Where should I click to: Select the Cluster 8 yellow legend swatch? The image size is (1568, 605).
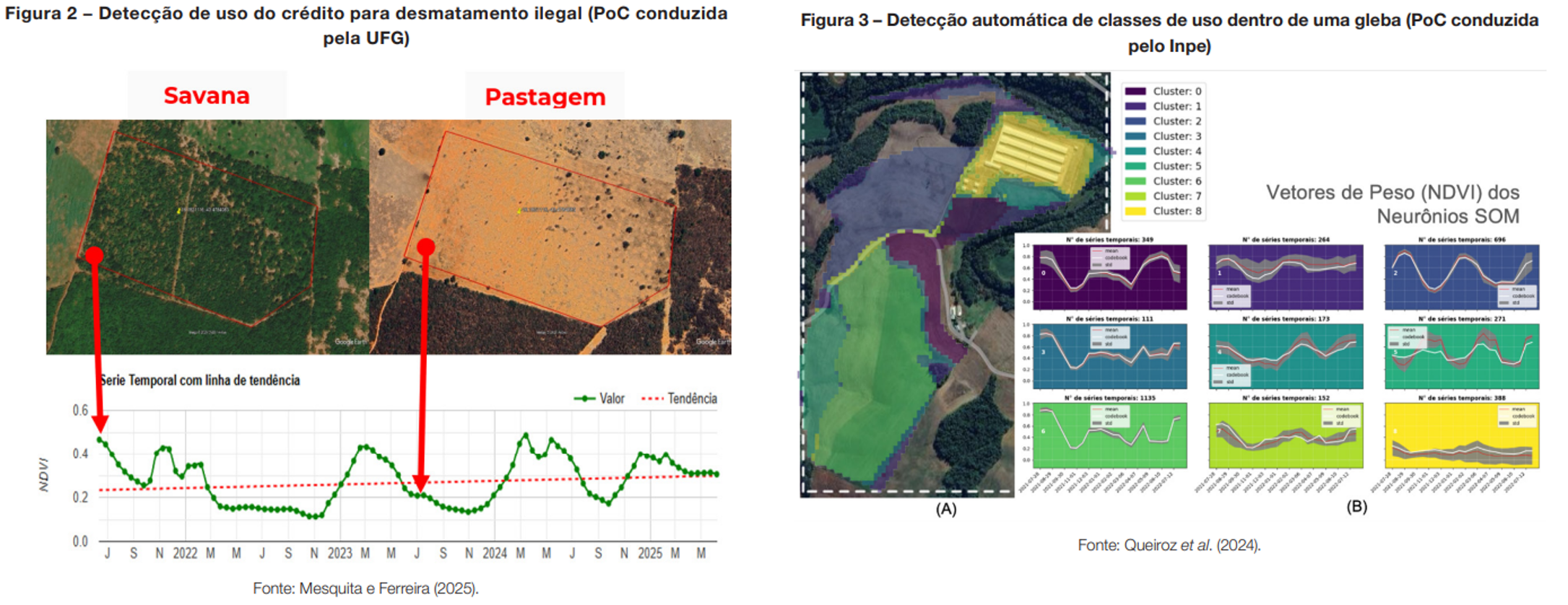pos(1135,212)
